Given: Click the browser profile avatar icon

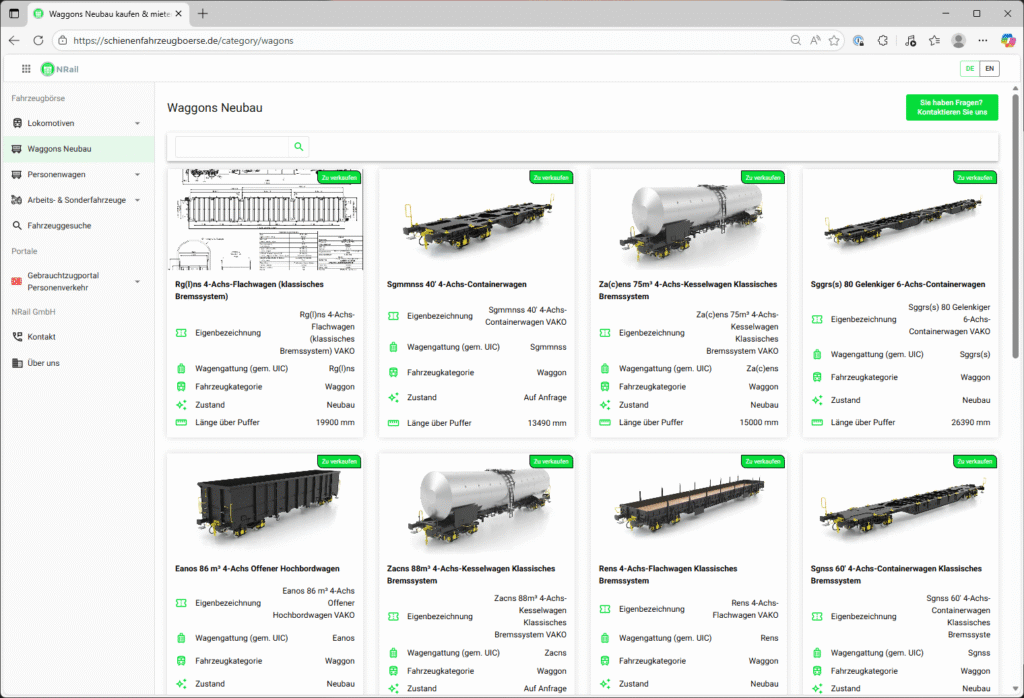Looking at the screenshot, I should [x=959, y=40].
